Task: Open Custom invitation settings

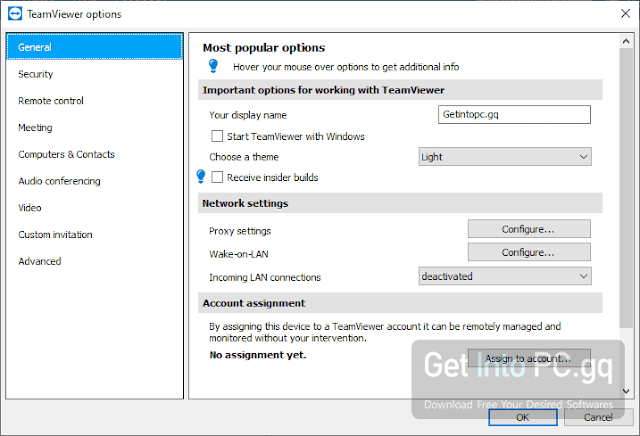Action: click(95, 235)
